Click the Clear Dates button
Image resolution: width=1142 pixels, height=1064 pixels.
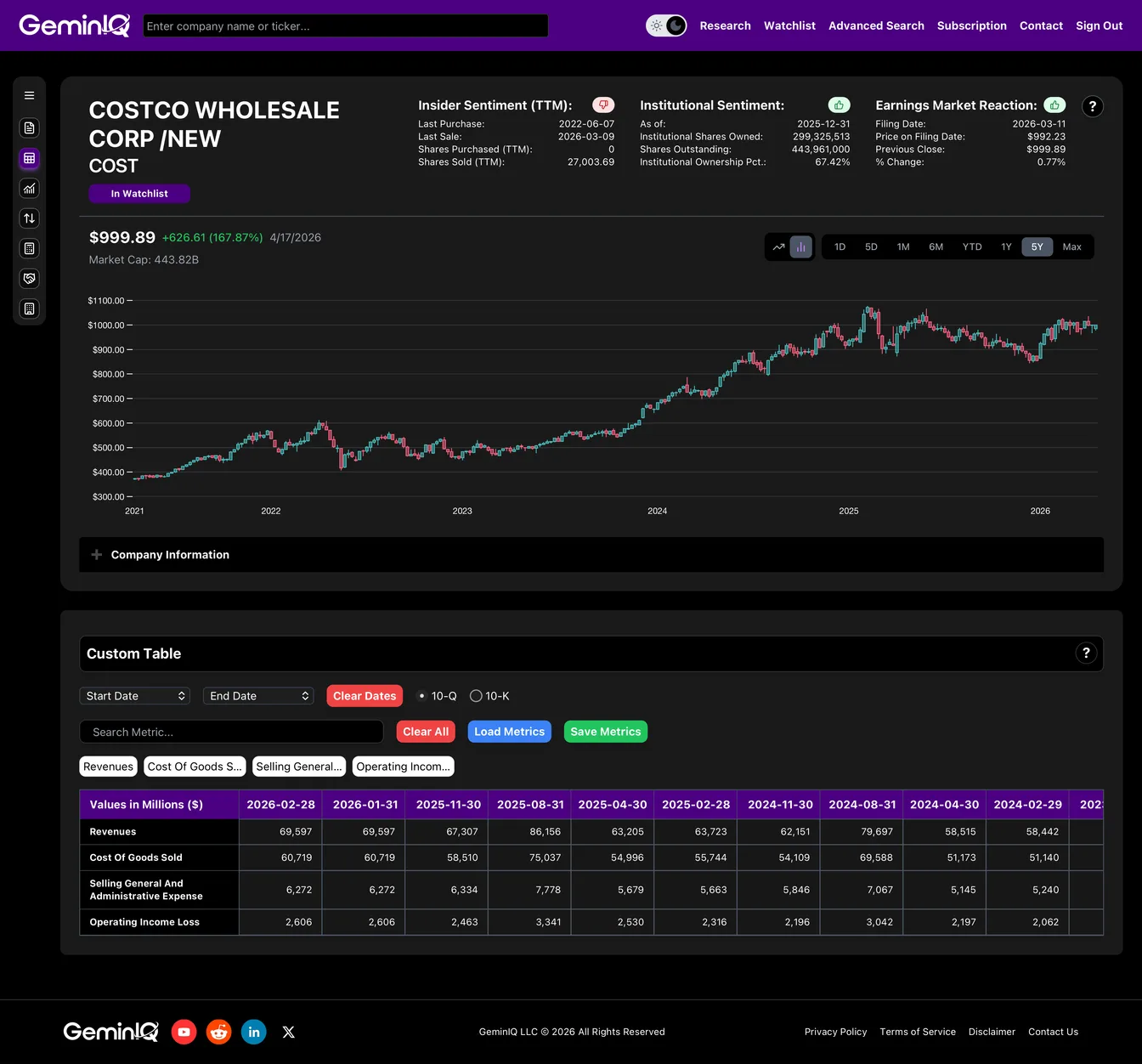[x=365, y=696]
